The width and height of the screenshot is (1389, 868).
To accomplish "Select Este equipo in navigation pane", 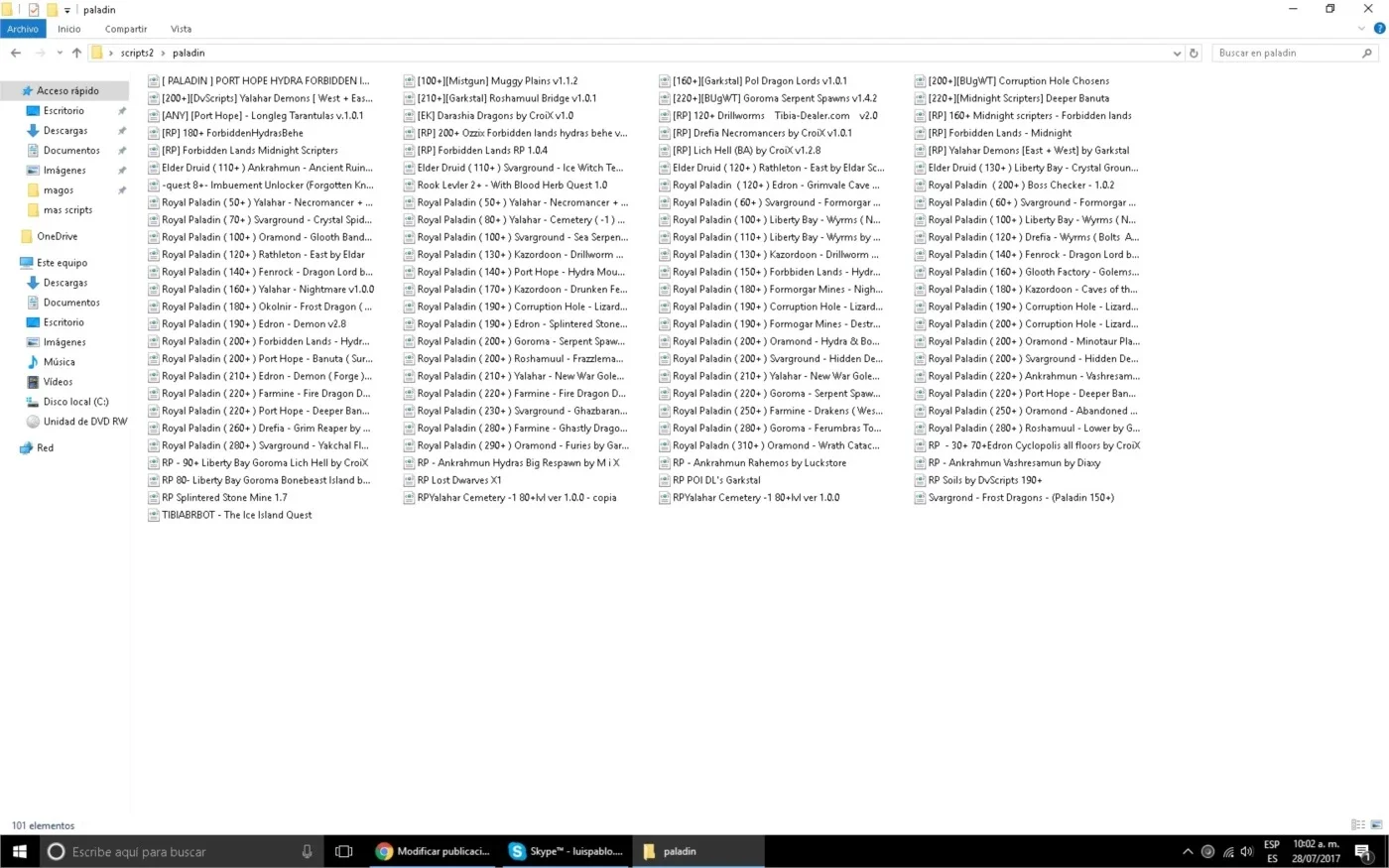I will [62, 263].
